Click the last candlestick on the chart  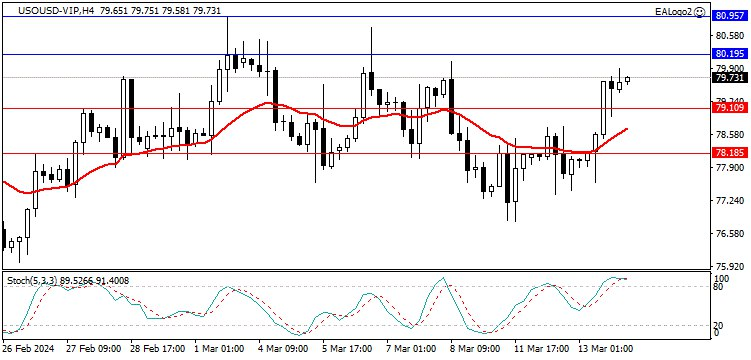coord(627,80)
